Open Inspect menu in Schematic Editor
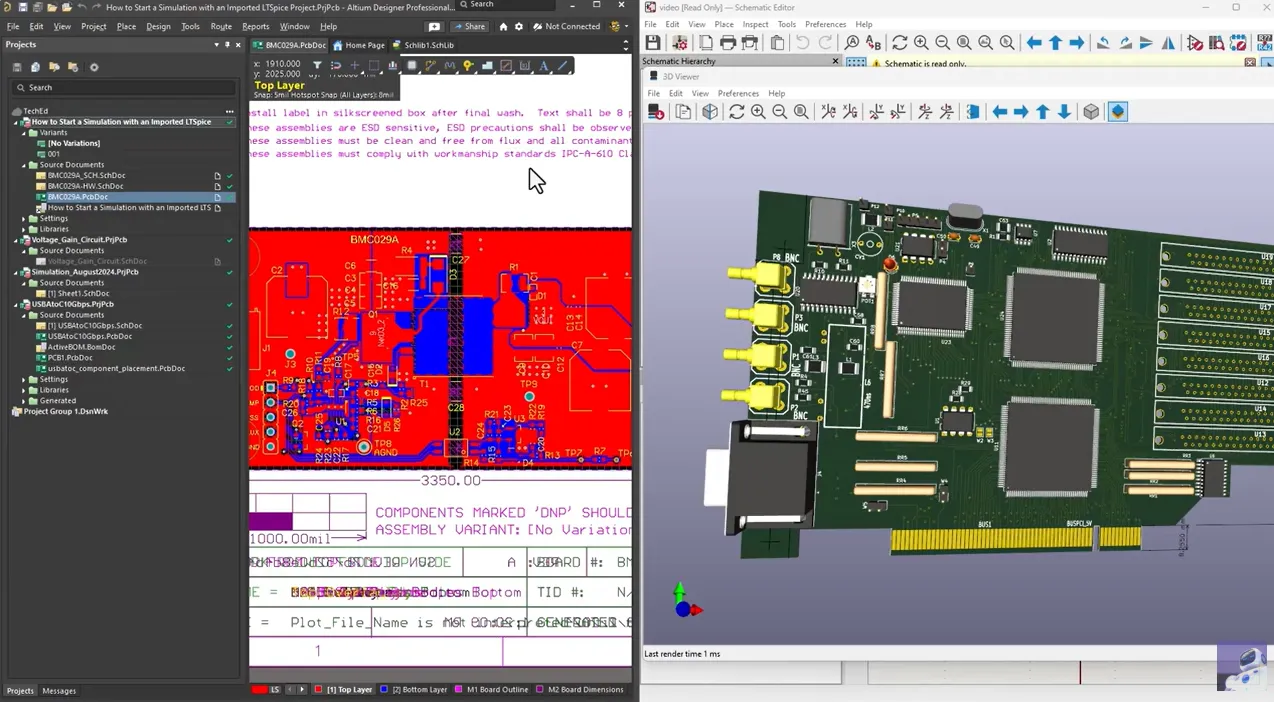Image resolution: width=1274 pixels, height=702 pixels. tap(755, 24)
